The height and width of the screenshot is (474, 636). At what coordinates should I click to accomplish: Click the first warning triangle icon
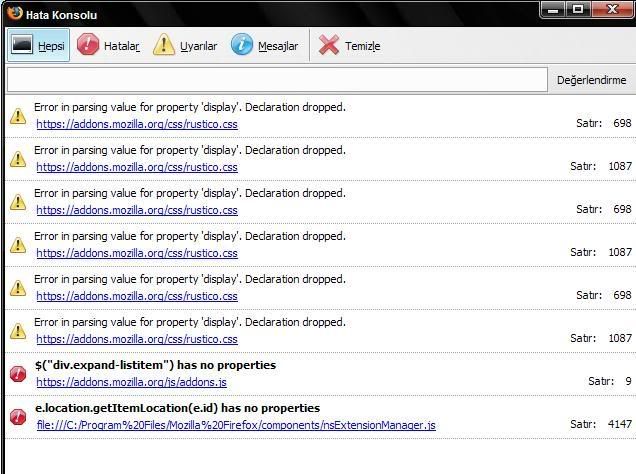pyautogui.click(x=18, y=116)
